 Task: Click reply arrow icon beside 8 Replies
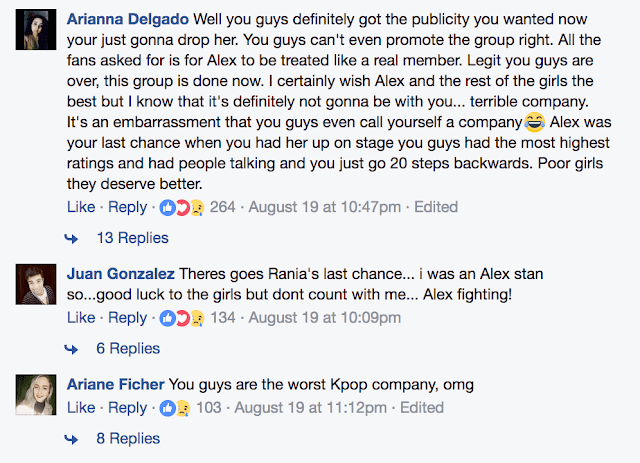coord(72,439)
